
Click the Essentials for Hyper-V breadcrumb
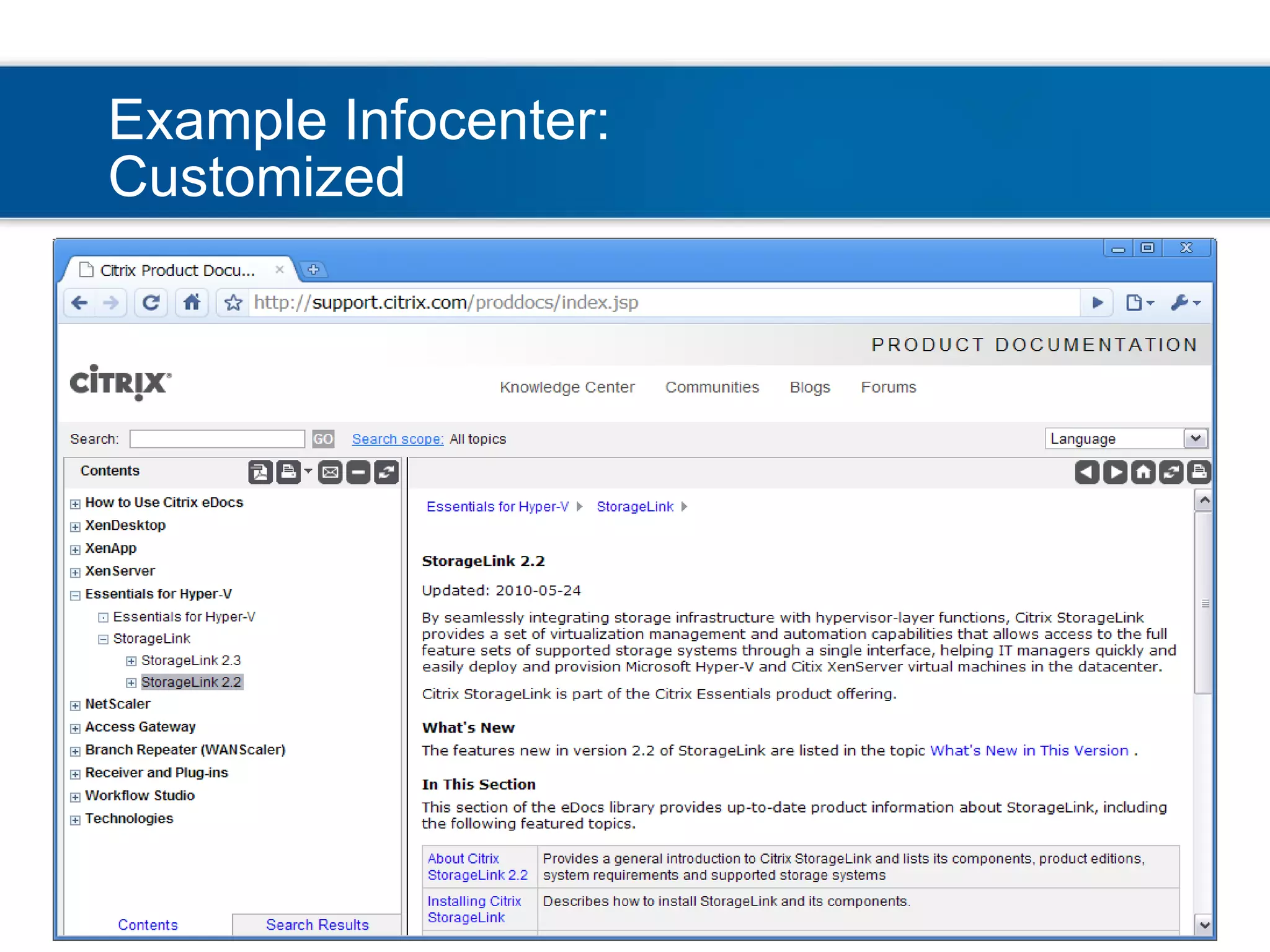(497, 506)
